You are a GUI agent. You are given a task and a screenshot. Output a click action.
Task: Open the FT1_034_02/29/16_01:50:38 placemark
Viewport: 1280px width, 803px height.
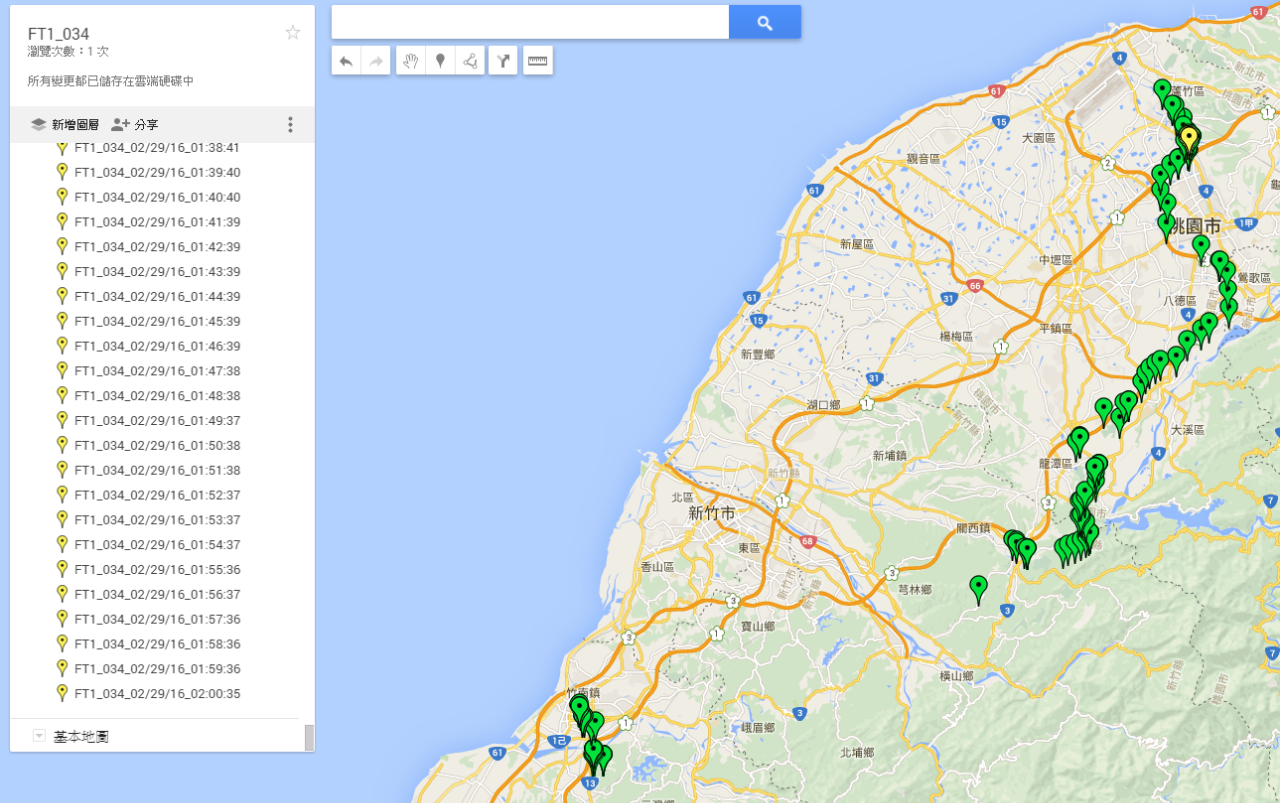click(x=156, y=446)
